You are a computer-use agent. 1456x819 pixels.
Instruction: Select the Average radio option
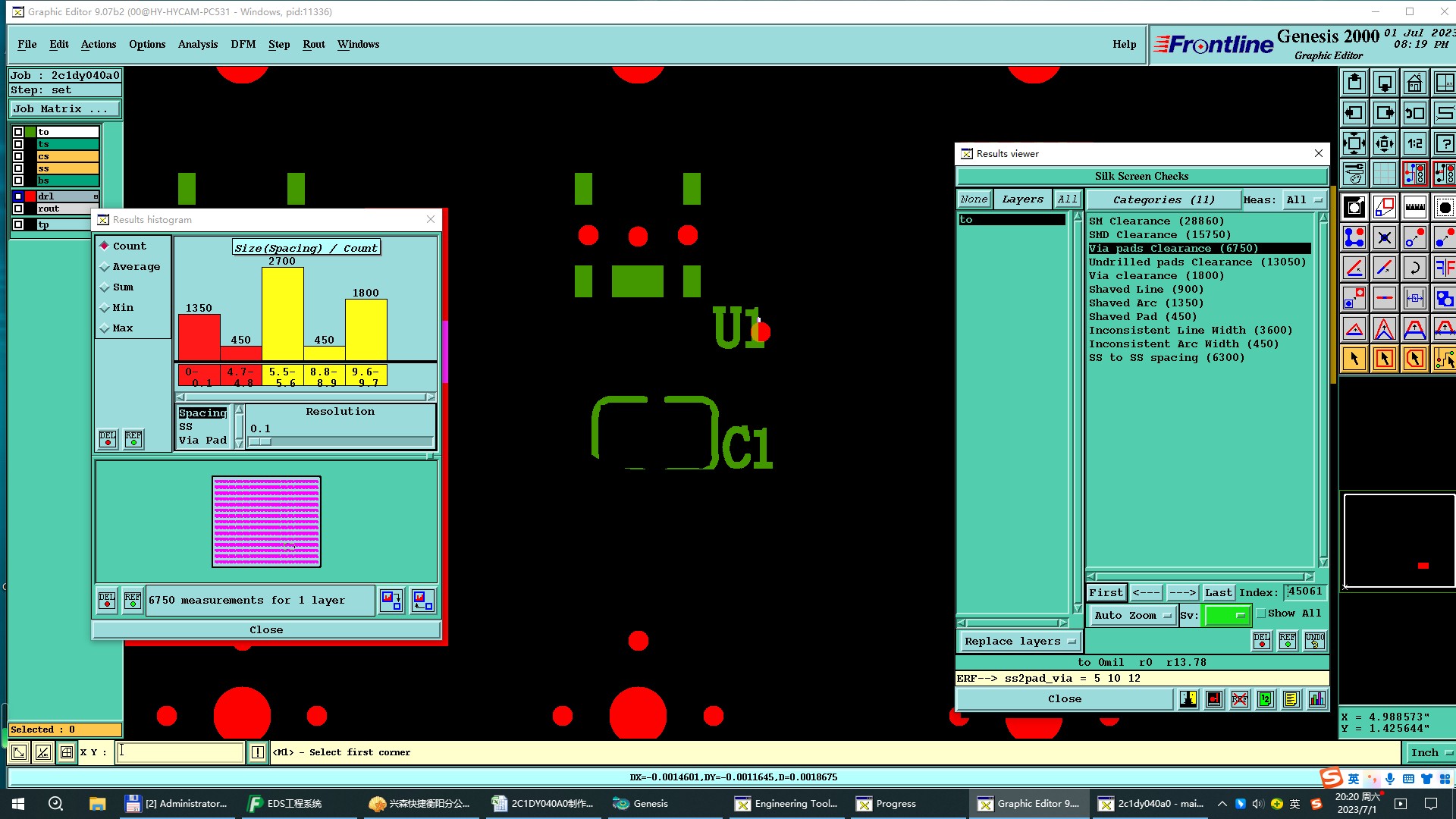[105, 267]
